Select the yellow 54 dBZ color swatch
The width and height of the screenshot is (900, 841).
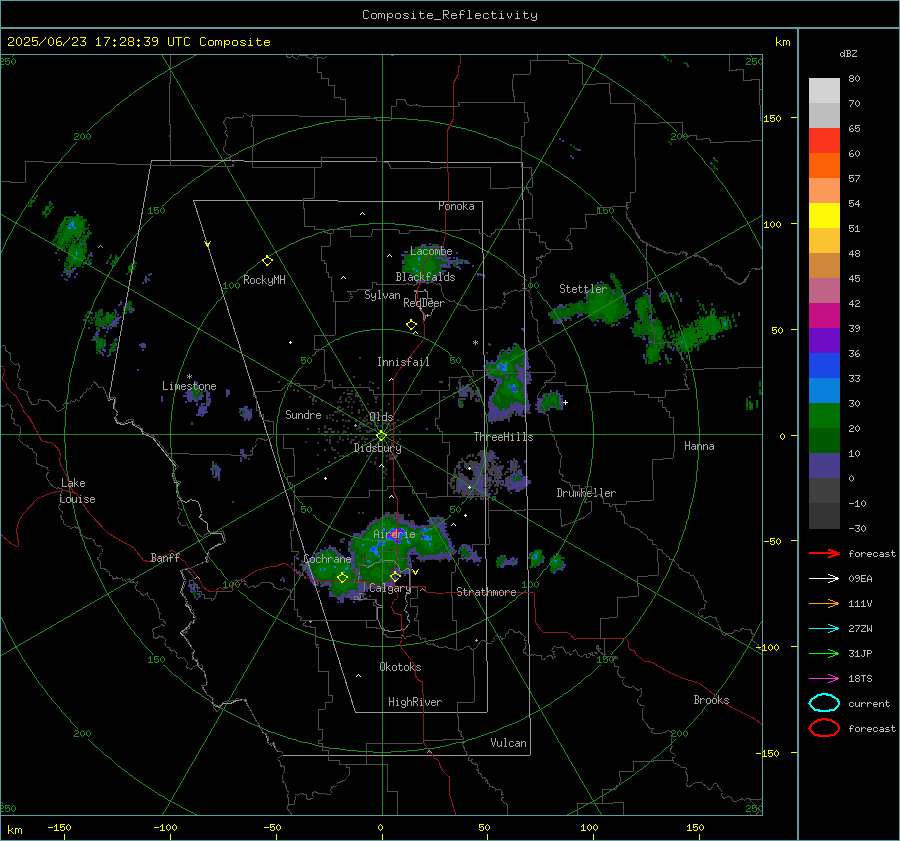[x=824, y=216]
